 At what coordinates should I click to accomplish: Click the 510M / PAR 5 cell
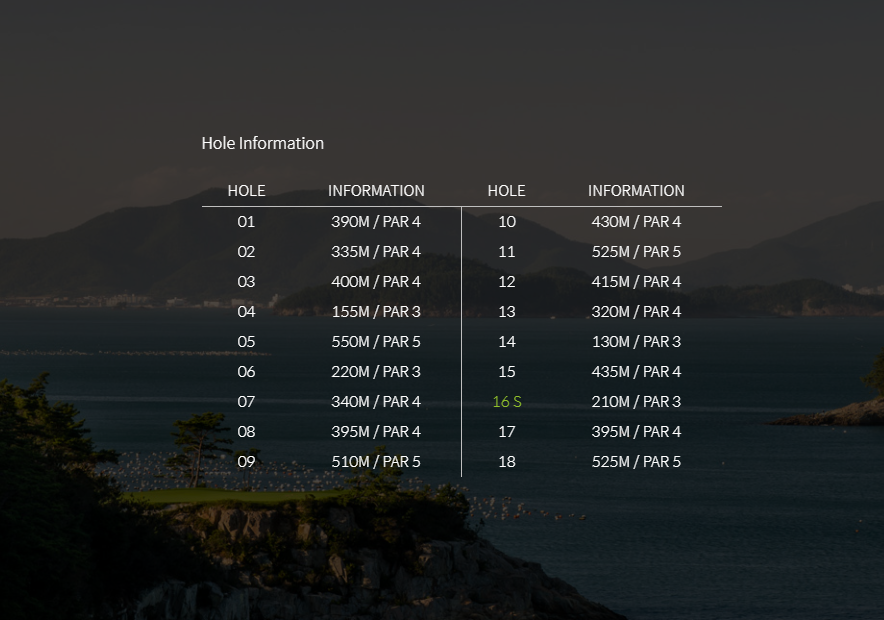click(376, 462)
